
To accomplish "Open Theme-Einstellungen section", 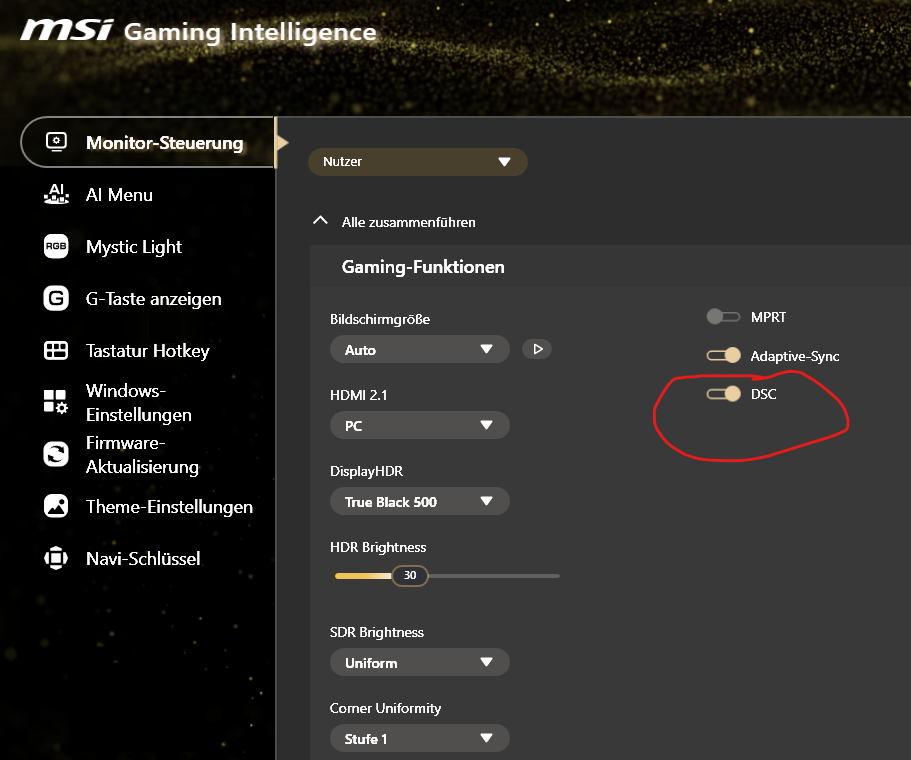I will pos(169,507).
